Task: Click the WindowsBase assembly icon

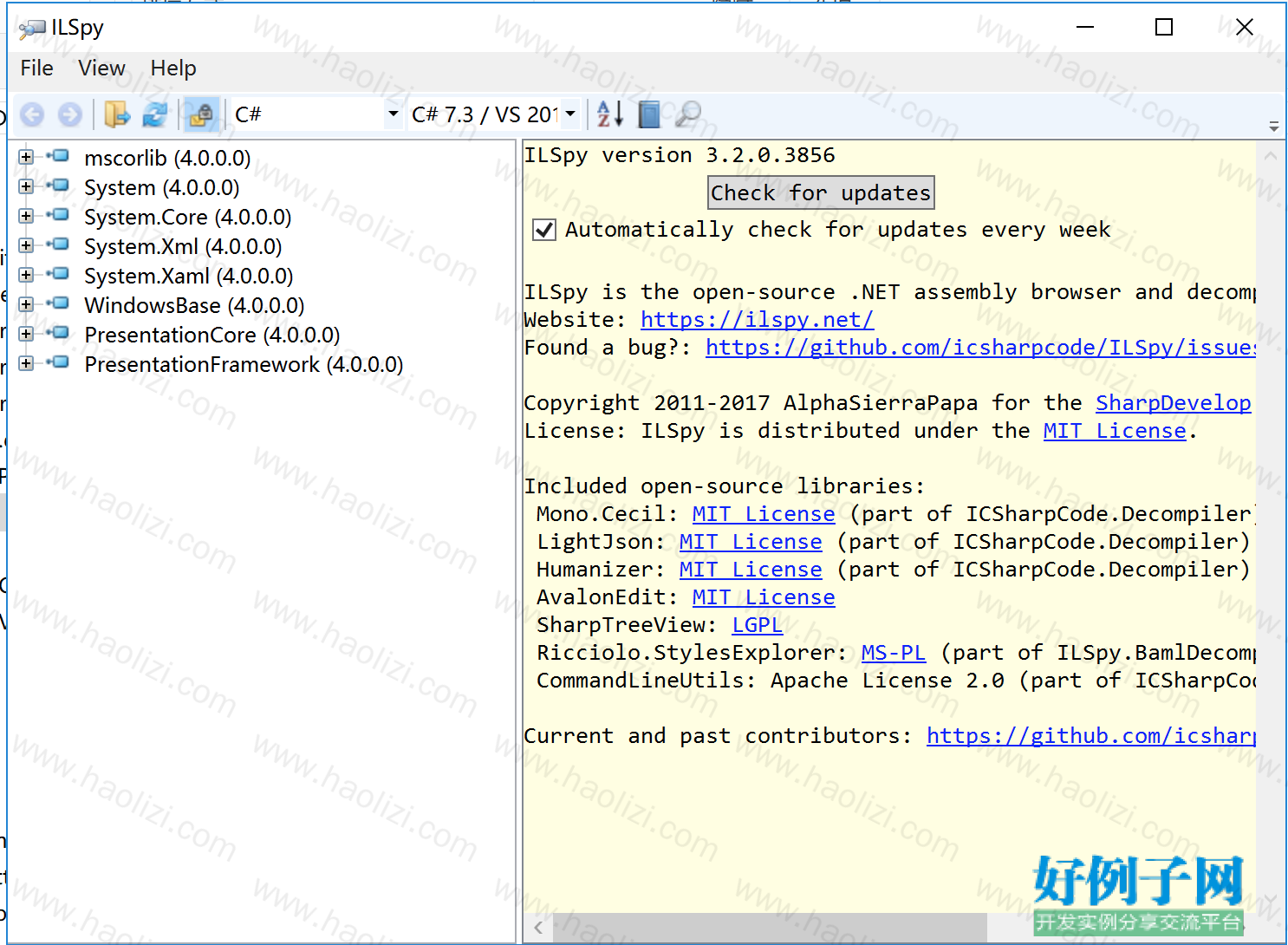Action: point(58,304)
